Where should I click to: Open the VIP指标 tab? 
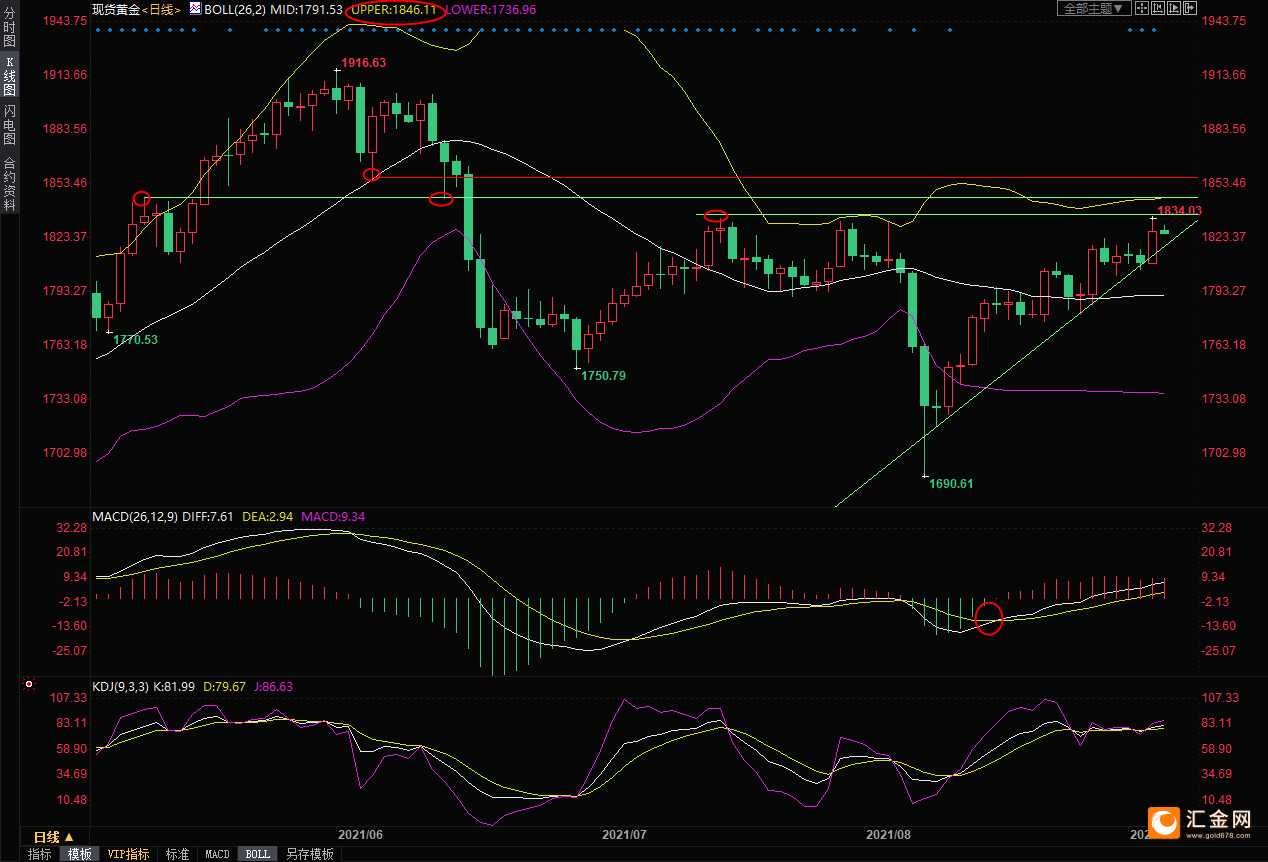click(x=129, y=854)
